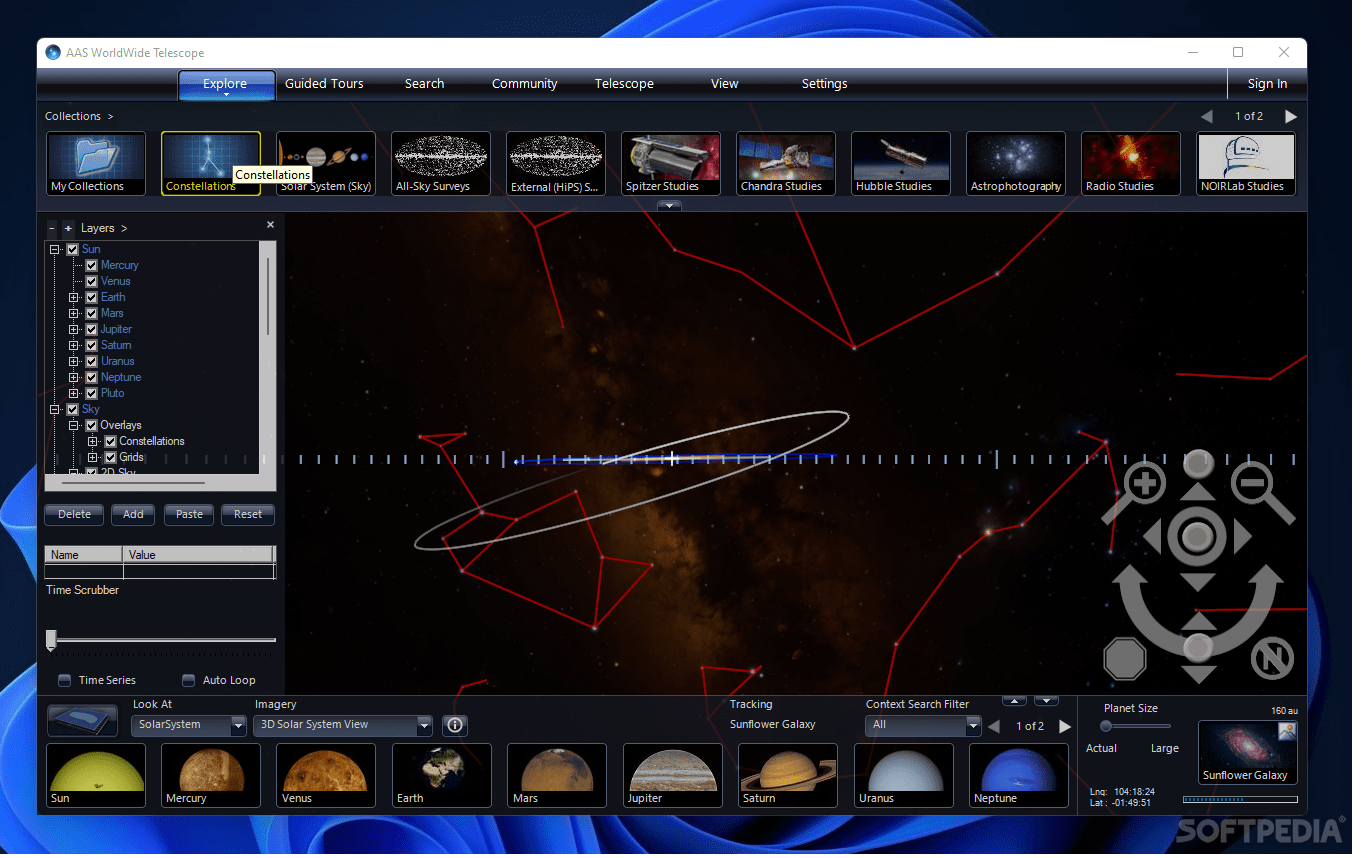Collapse the Overlays tree node
Screen dimensions: 1361x858
(x=74, y=426)
